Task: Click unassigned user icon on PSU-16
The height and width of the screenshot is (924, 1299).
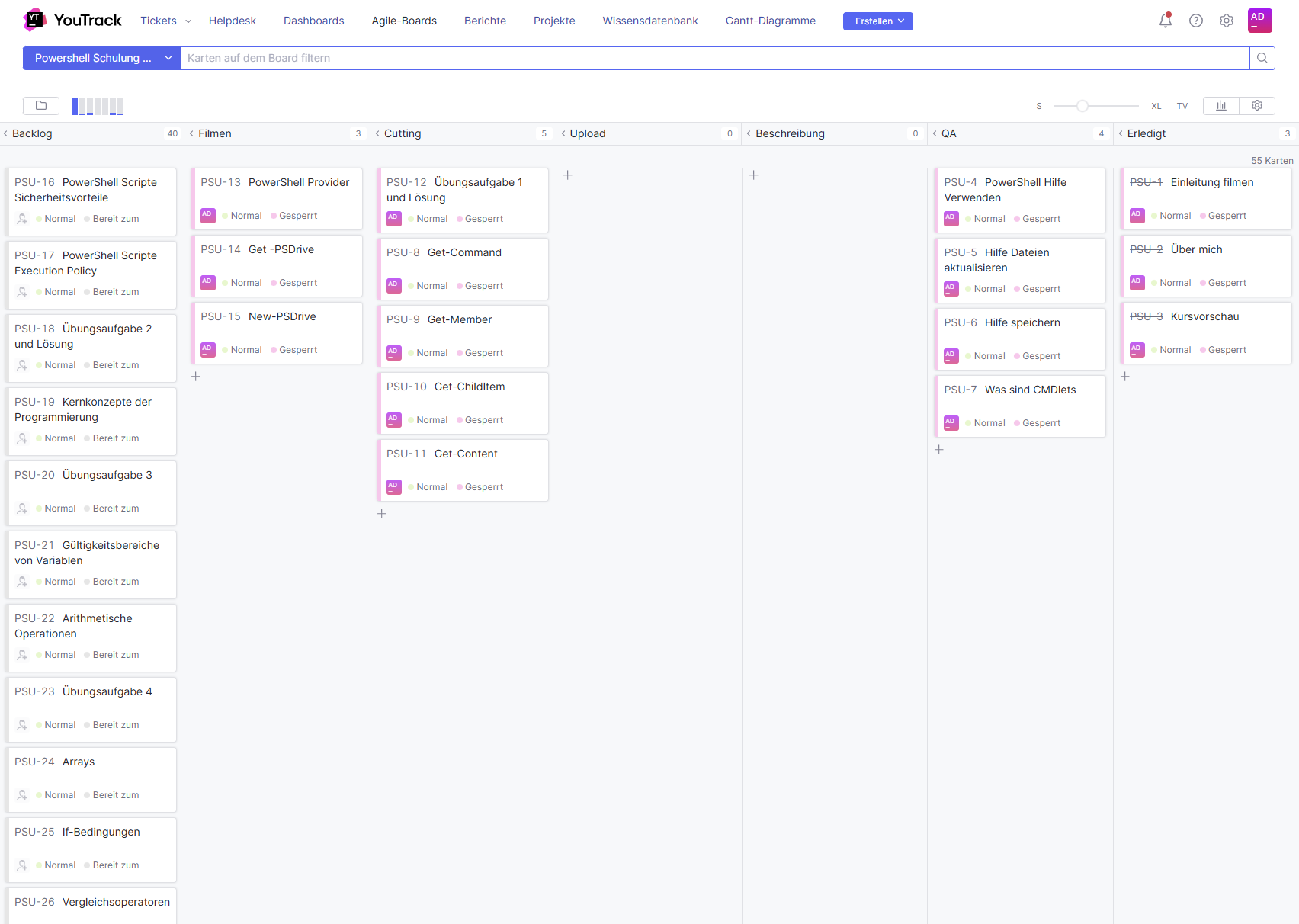Action: pyautogui.click(x=22, y=219)
